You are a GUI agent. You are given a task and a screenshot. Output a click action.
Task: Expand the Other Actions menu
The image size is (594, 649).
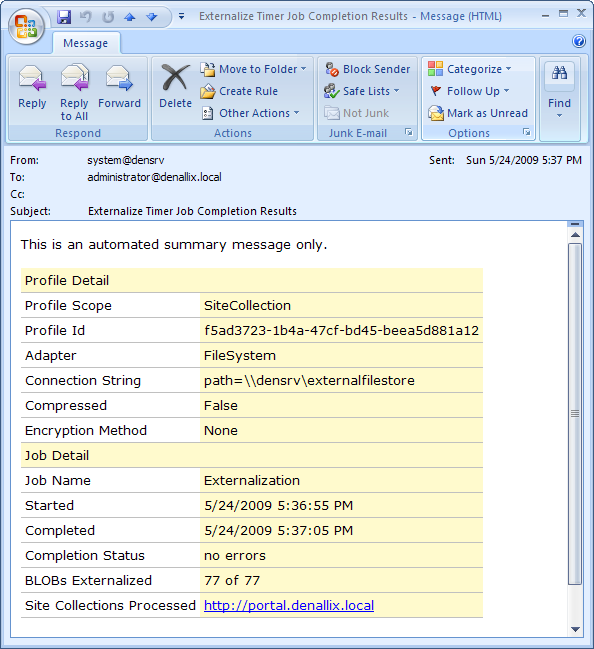click(x=250, y=113)
